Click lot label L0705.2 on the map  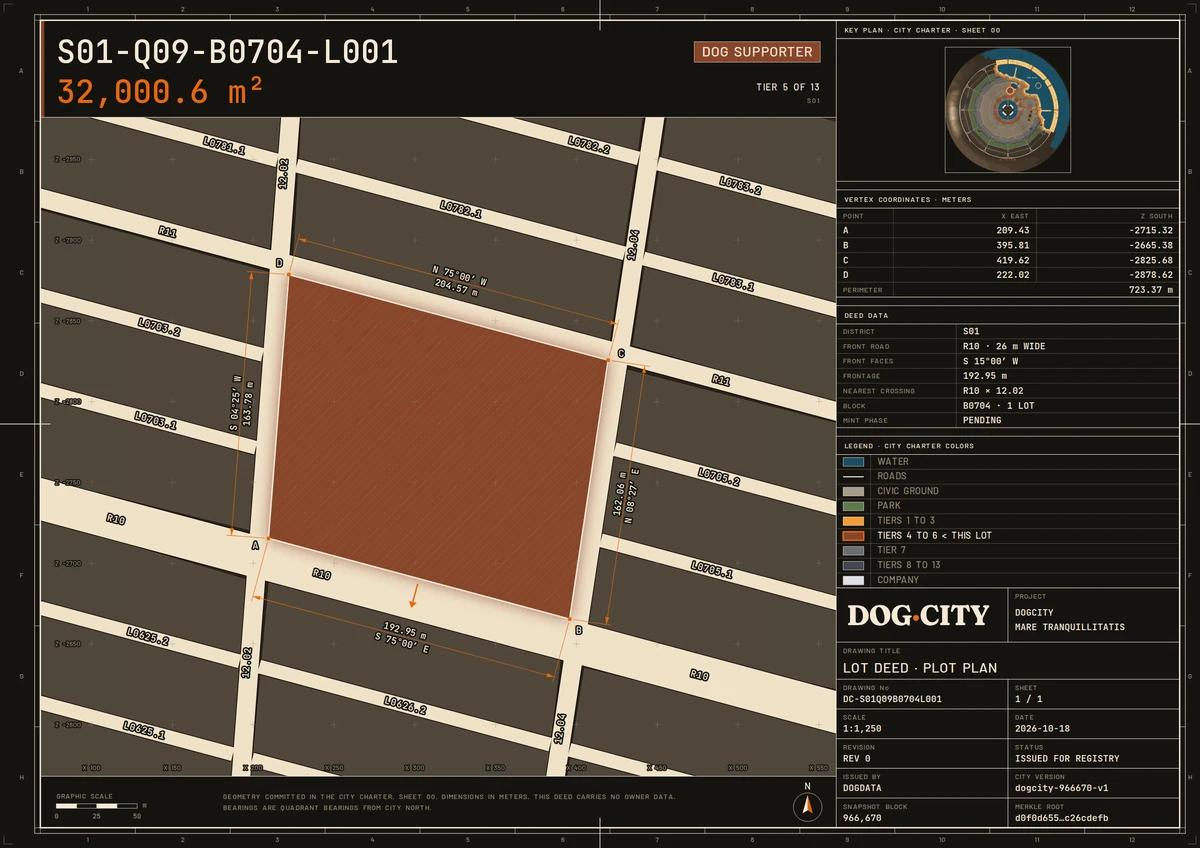(719, 477)
